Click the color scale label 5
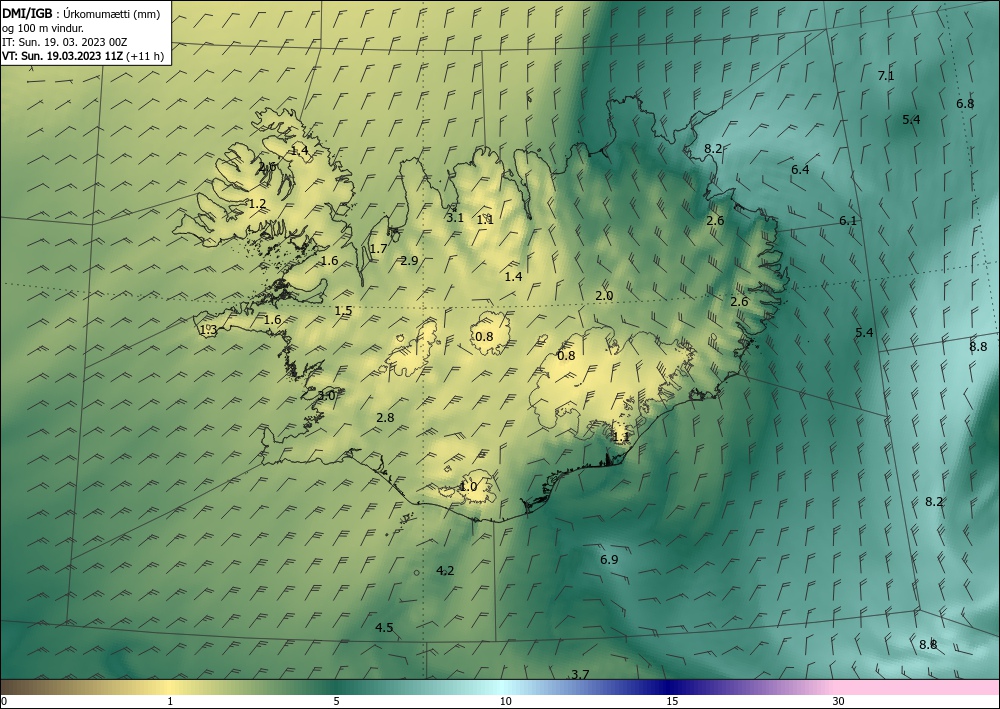Image resolution: width=1000 pixels, height=709 pixels. [x=336, y=701]
